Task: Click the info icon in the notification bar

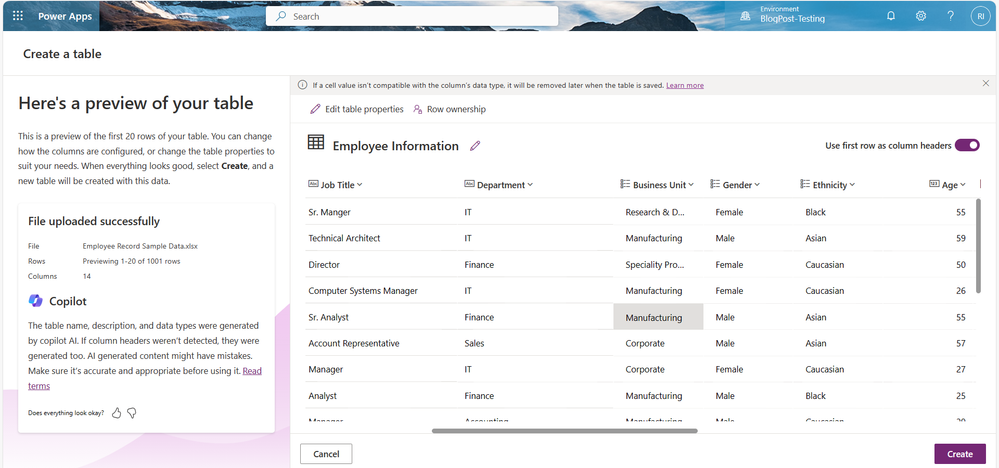Action: pos(303,85)
